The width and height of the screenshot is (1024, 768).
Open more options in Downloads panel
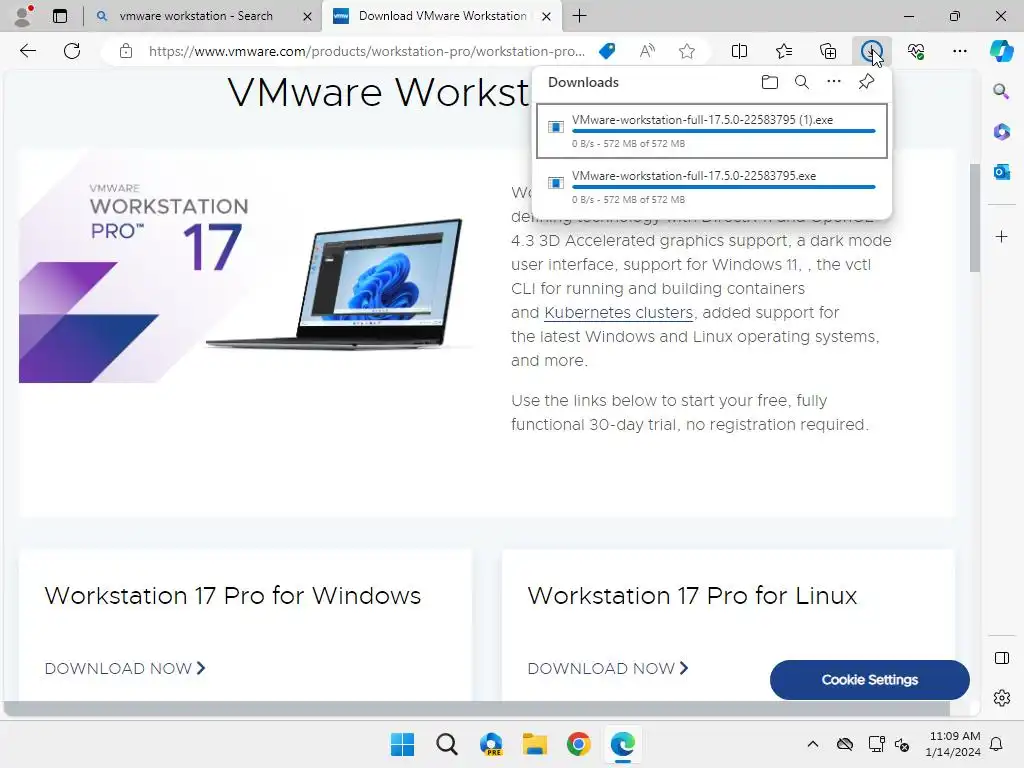[834, 82]
